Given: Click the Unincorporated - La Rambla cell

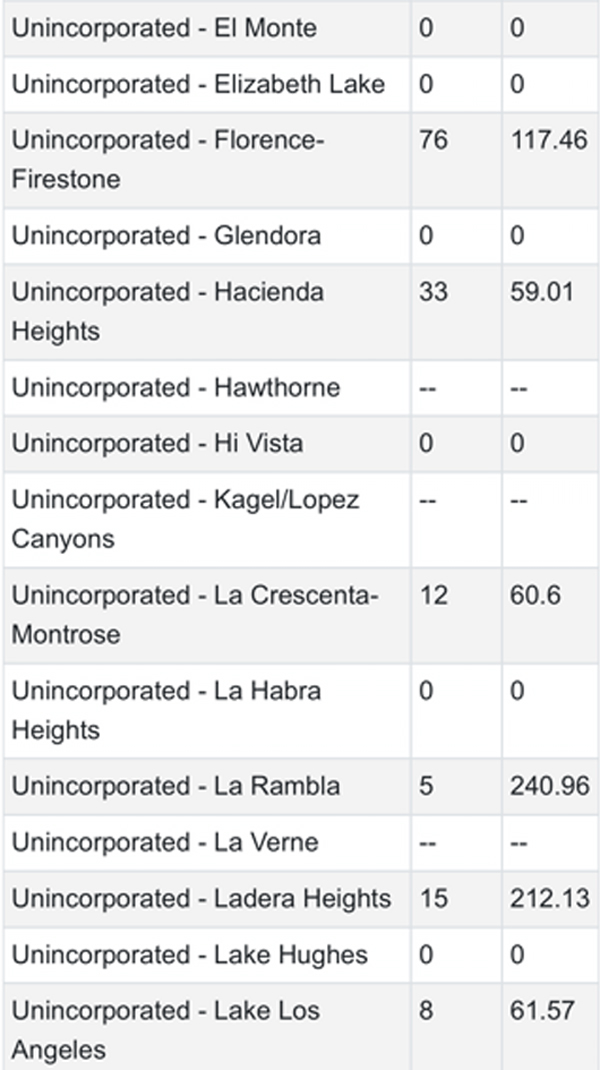Looking at the screenshot, I should click(175, 786).
